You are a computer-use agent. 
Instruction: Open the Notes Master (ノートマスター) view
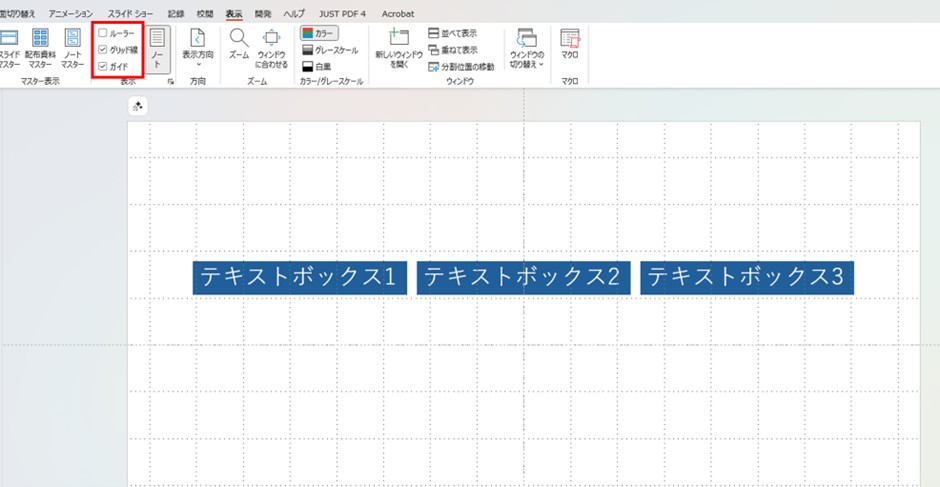click(x=73, y=46)
